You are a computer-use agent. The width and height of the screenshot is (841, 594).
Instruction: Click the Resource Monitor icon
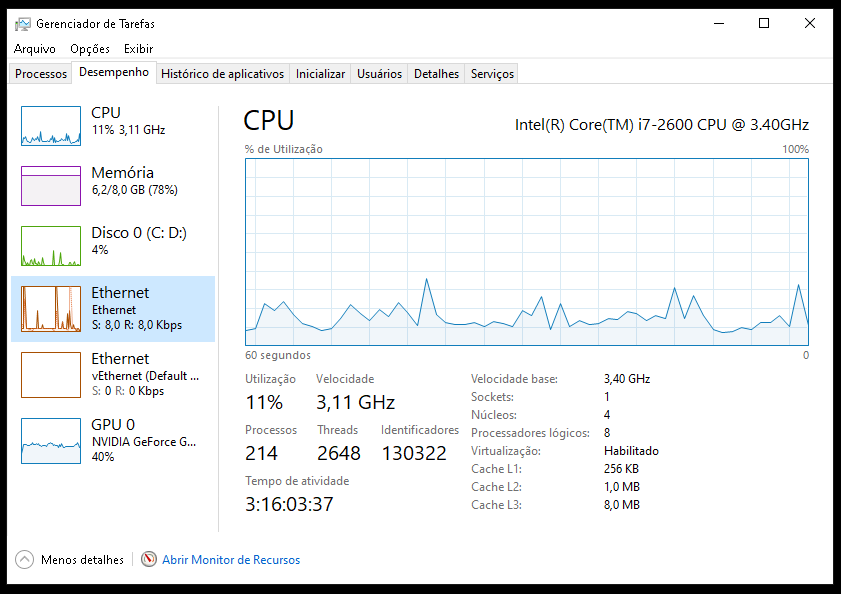pyautogui.click(x=149, y=560)
